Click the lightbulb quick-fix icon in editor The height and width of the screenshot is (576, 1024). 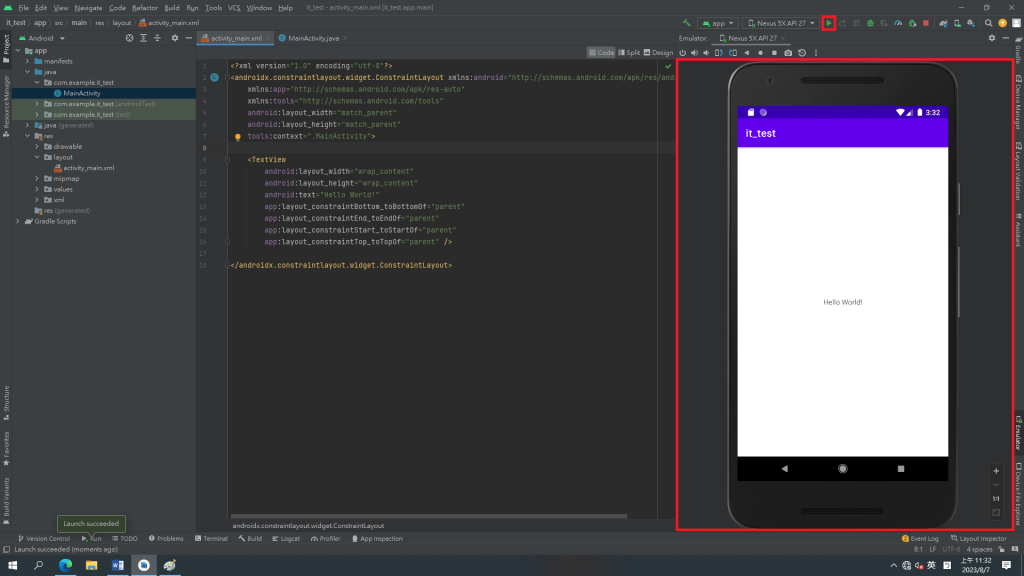click(x=238, y=137)
